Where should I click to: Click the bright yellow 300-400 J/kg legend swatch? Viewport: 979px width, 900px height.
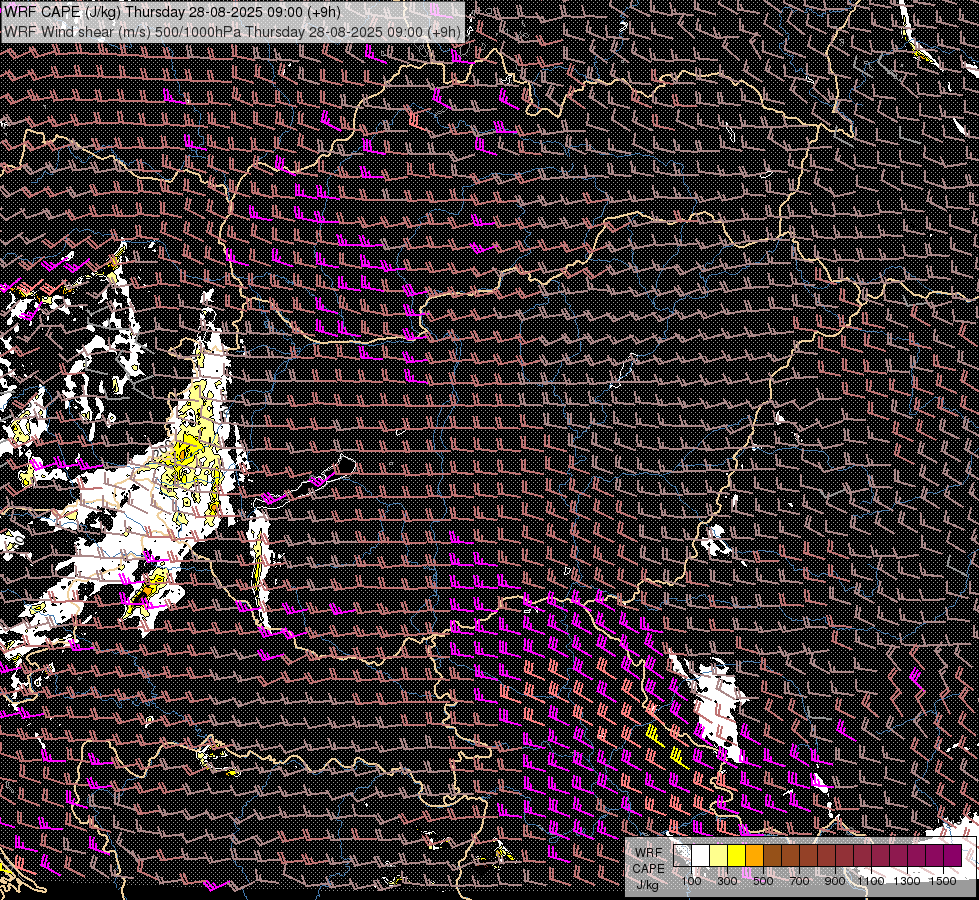(x=737, y=855)
